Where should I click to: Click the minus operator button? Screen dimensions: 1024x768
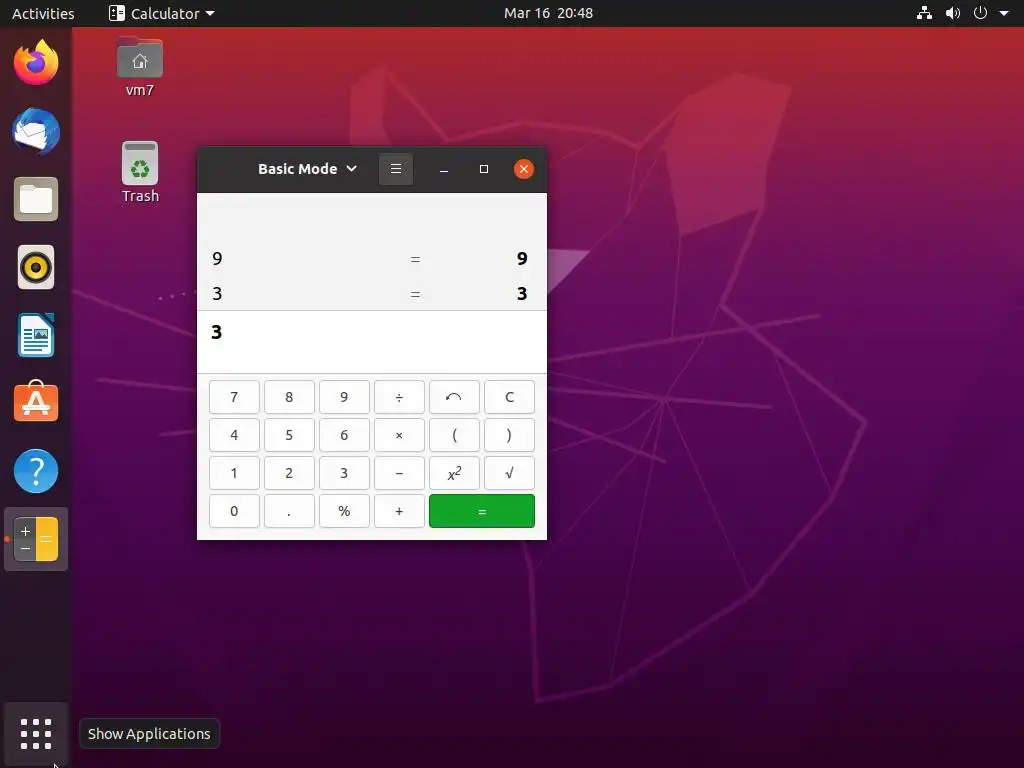399,473
